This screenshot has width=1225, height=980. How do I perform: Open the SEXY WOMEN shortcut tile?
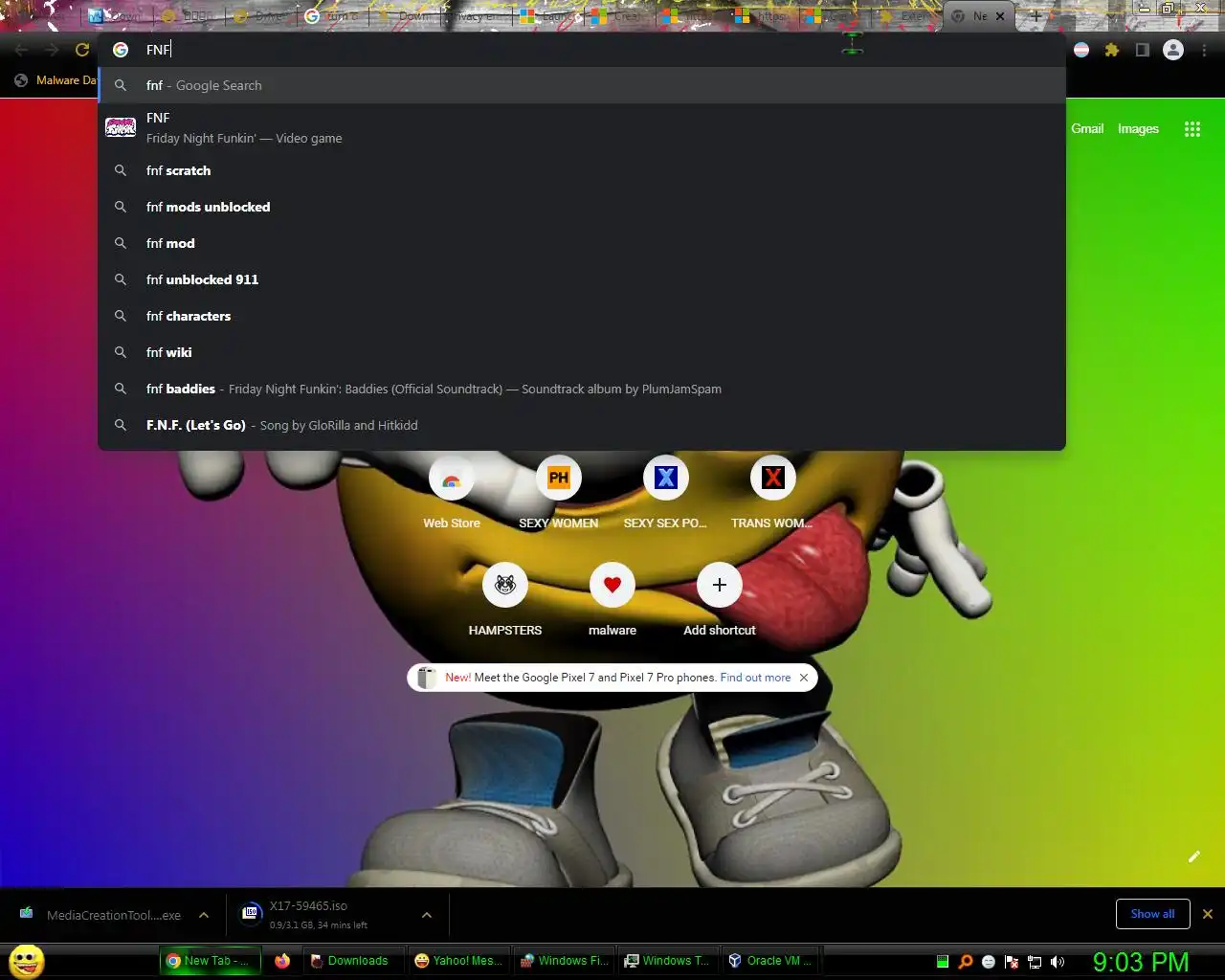click(x=559, y=494)
